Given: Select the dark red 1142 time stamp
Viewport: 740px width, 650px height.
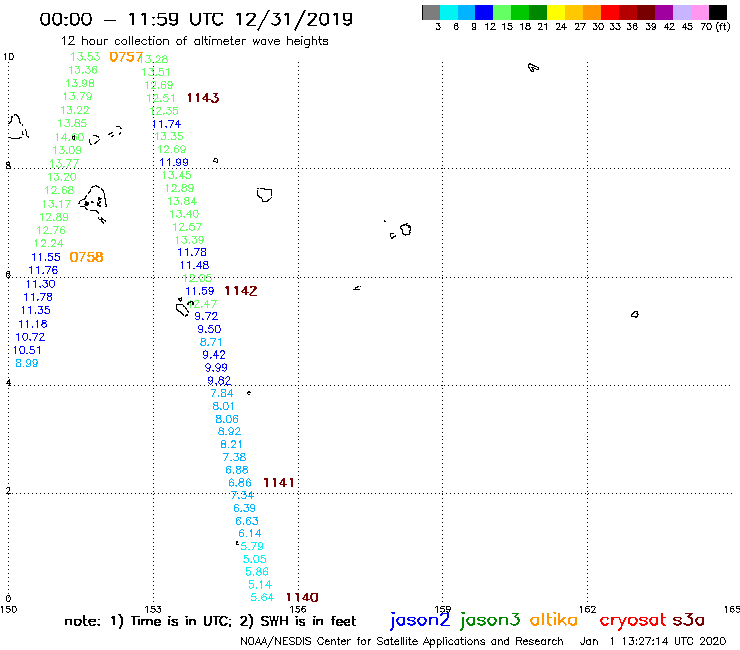Looking at the screenshot, I should (241, 291).
